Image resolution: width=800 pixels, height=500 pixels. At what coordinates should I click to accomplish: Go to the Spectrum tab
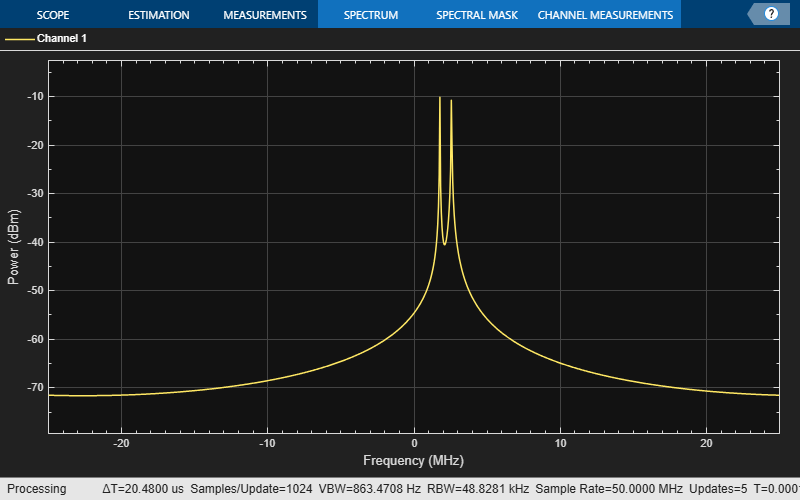[370, 15]
